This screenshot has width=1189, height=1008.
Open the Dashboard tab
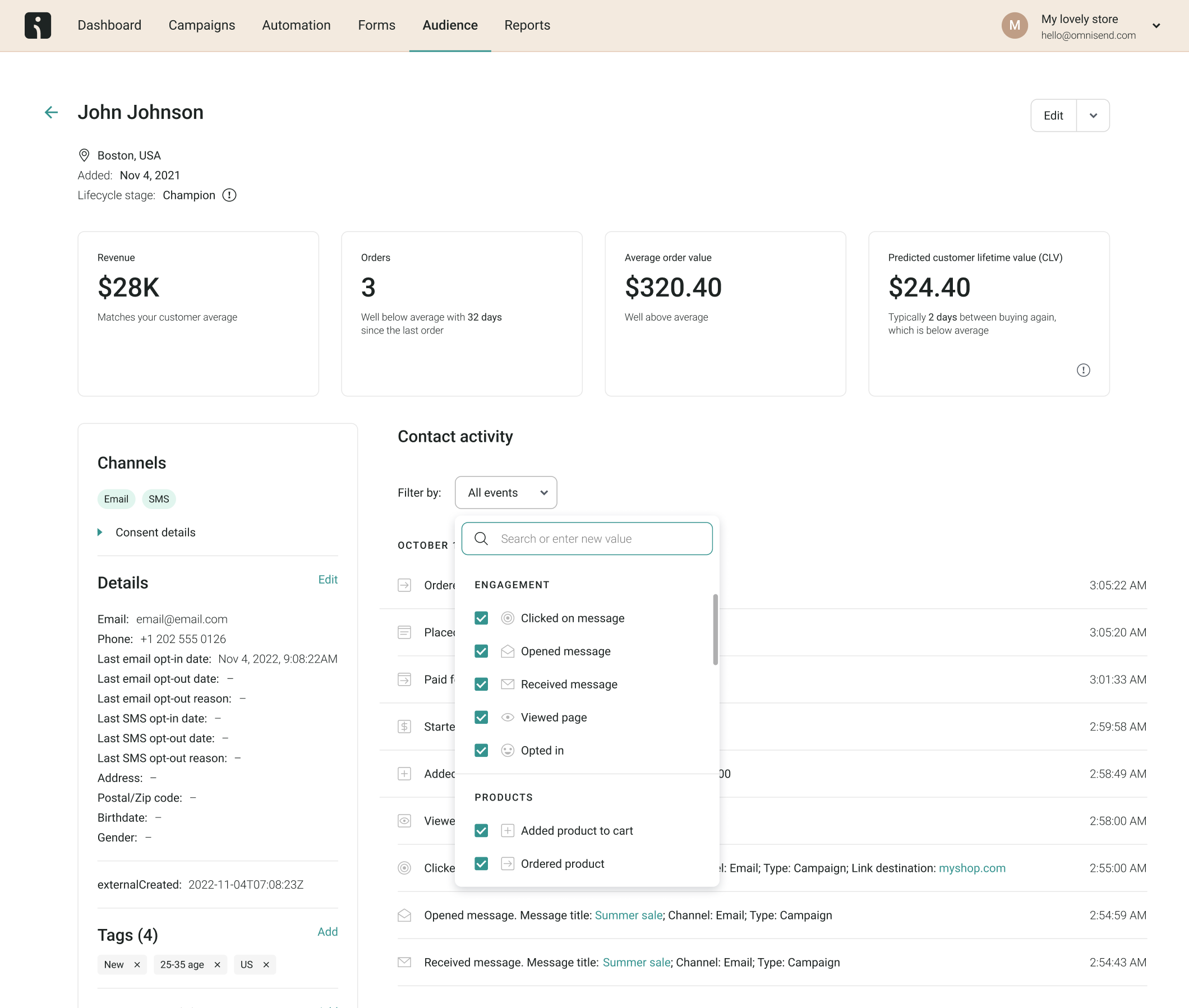pos(110,25)
